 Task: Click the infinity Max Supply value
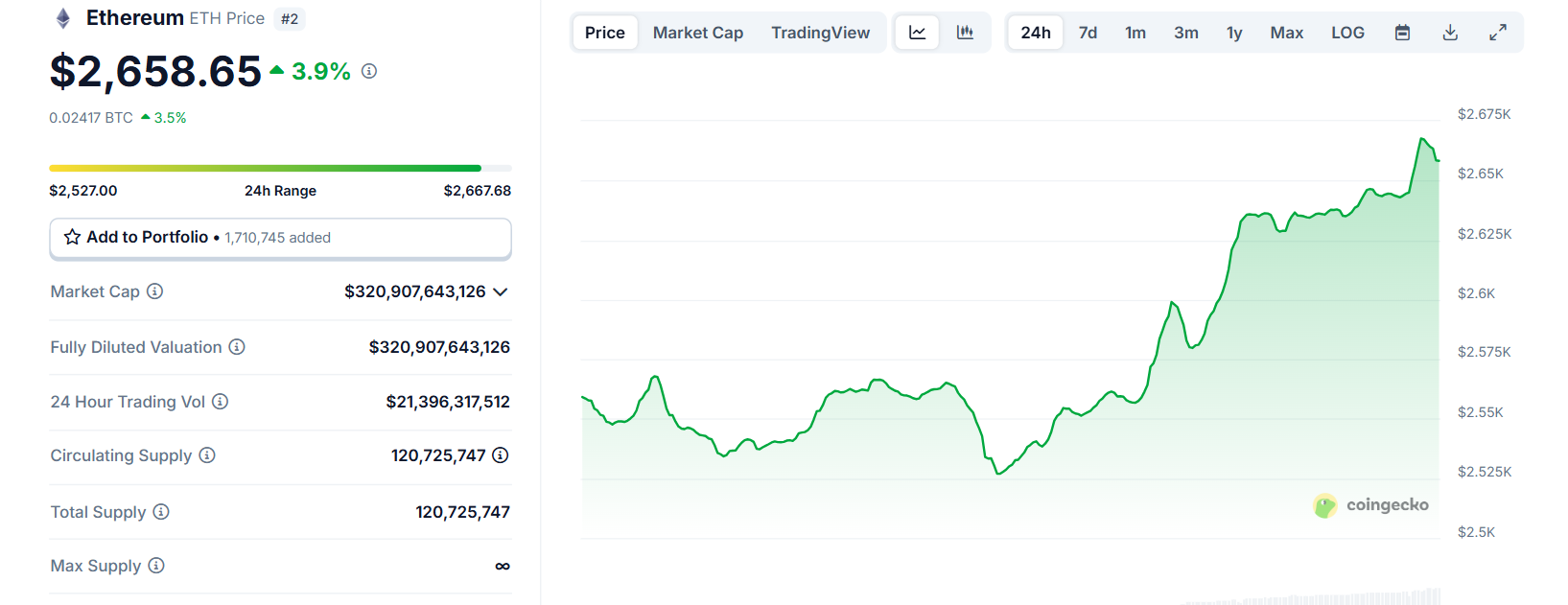(x=503, y=567)
